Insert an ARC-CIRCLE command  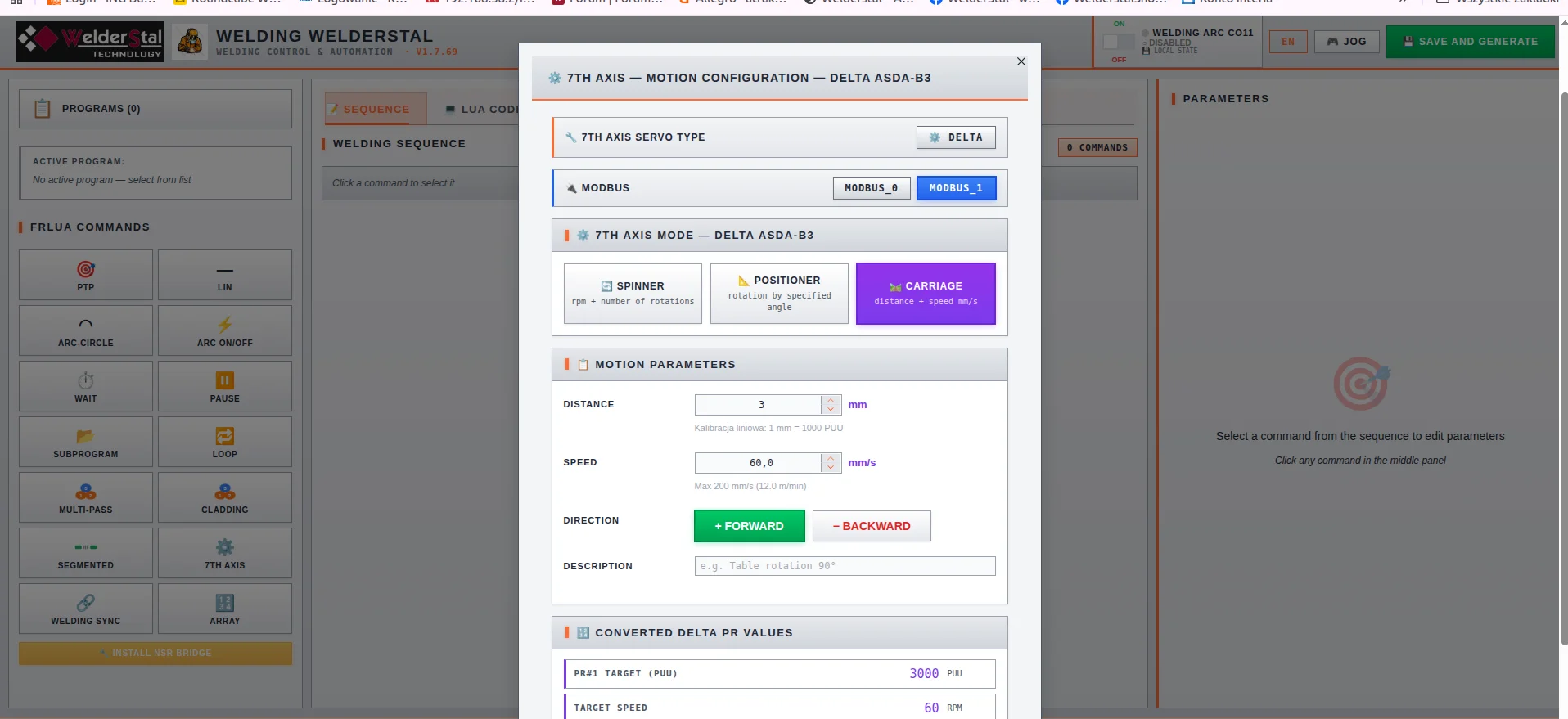[x=86, y=330]
